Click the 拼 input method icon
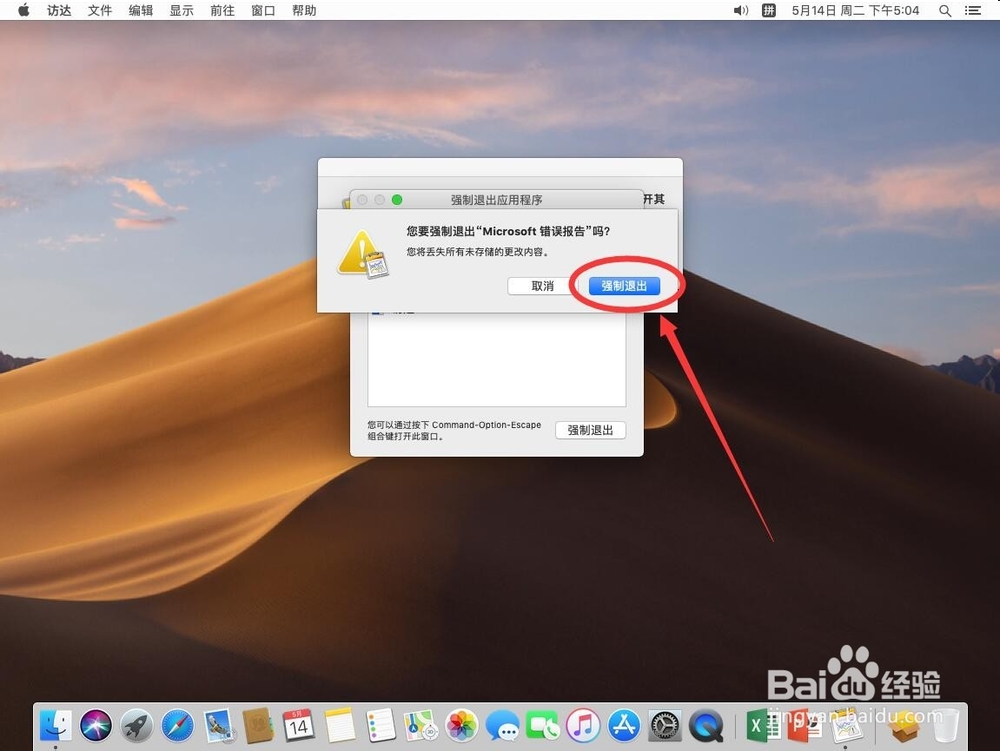The image size is (1000, 751). tap(769, 10)
